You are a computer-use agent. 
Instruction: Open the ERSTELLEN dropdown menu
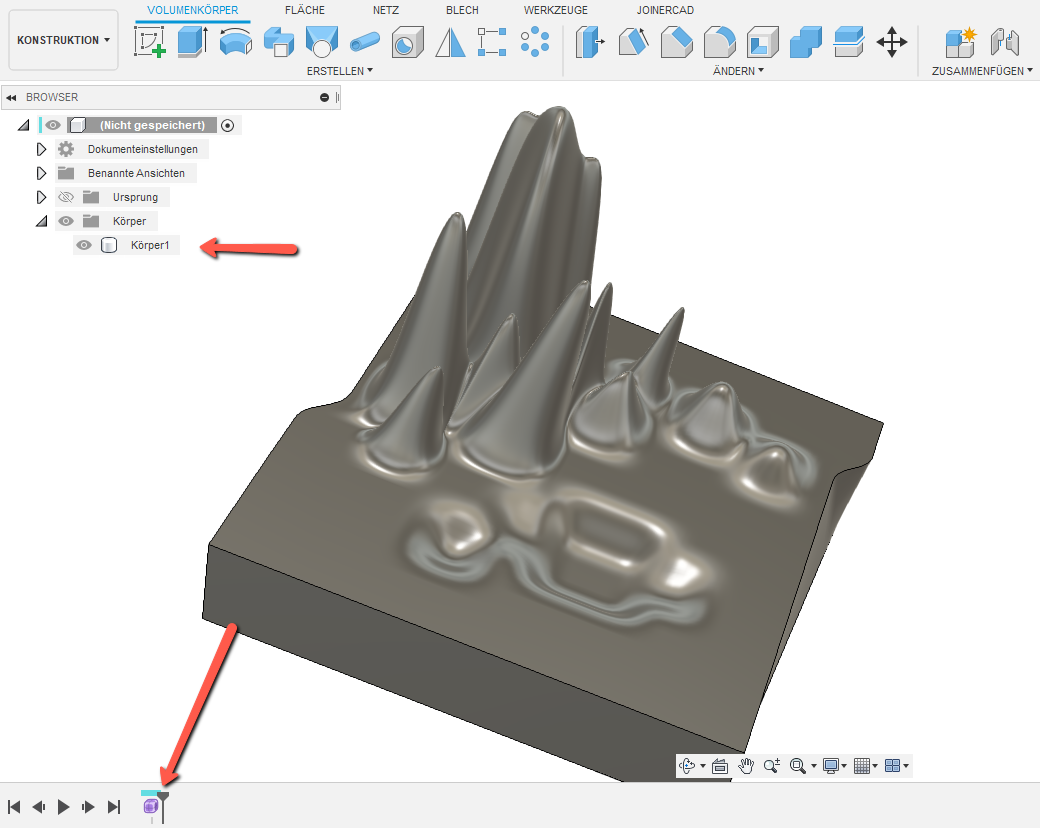[339, 71]
